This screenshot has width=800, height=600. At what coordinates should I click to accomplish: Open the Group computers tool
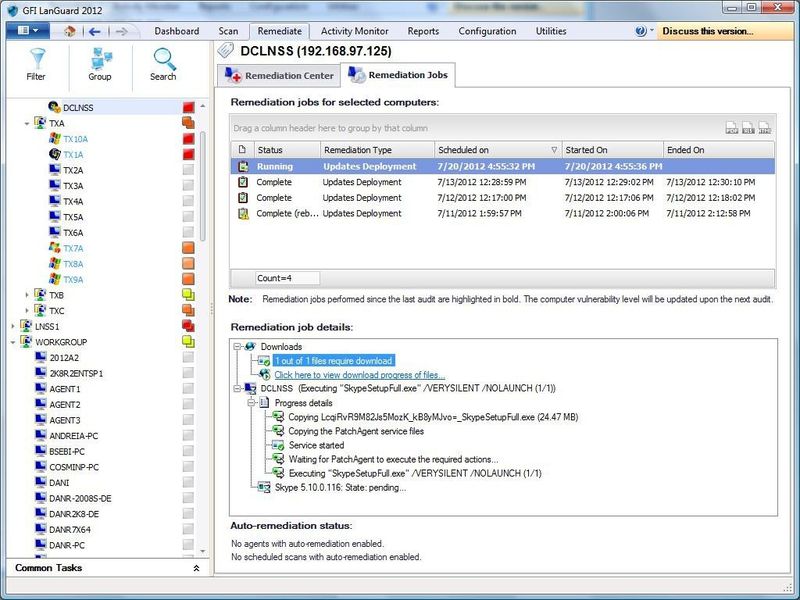coord(100,65)
